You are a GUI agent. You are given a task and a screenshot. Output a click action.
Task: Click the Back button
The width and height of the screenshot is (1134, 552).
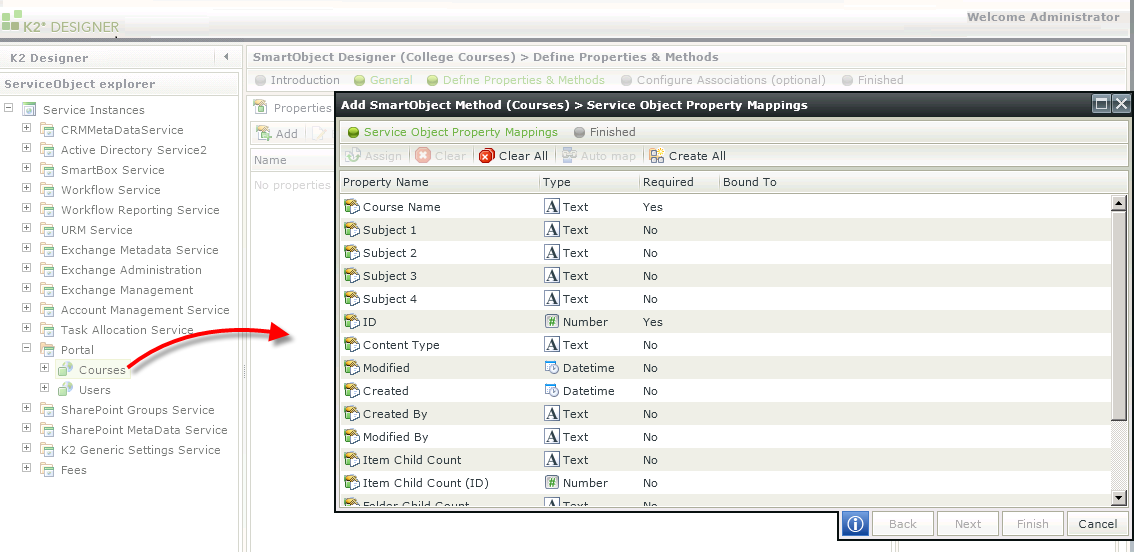click(903, 524)
